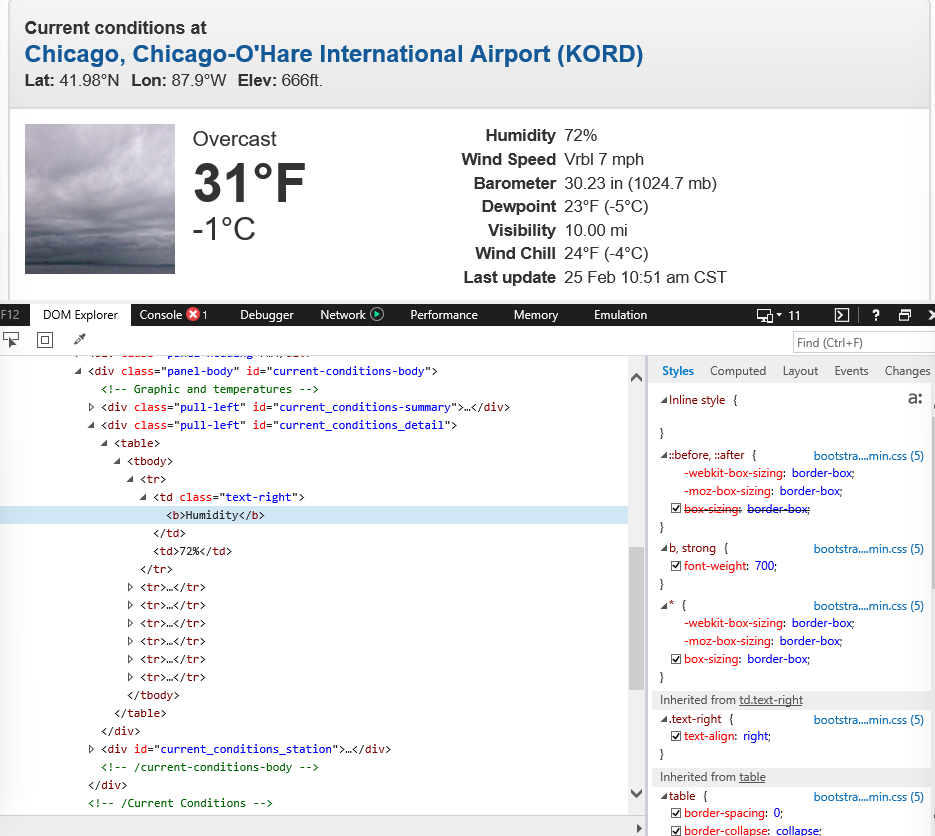Click the F12 label in the toolbar
This screenshot has height=836, width=935.
[10, 314]
